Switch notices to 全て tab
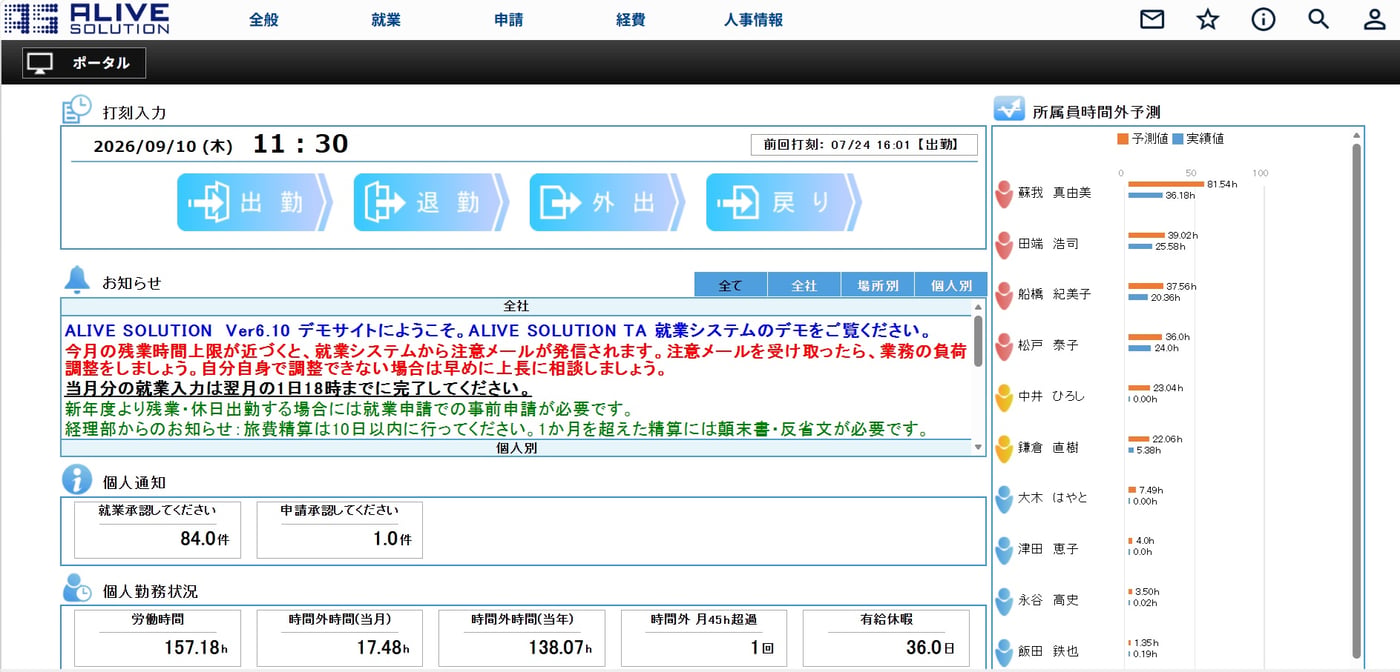 (731, 285)
